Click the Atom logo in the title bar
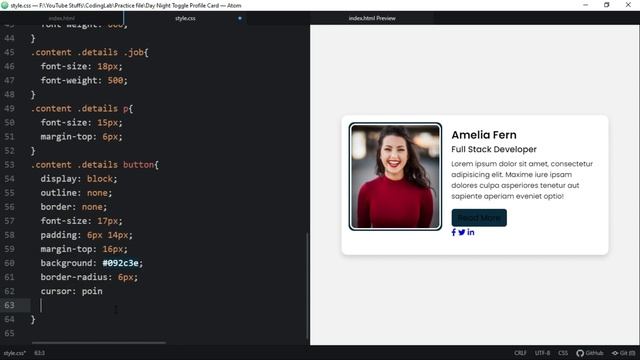Image resolution: width=640 pixels, height=360 pixels. 5,5
